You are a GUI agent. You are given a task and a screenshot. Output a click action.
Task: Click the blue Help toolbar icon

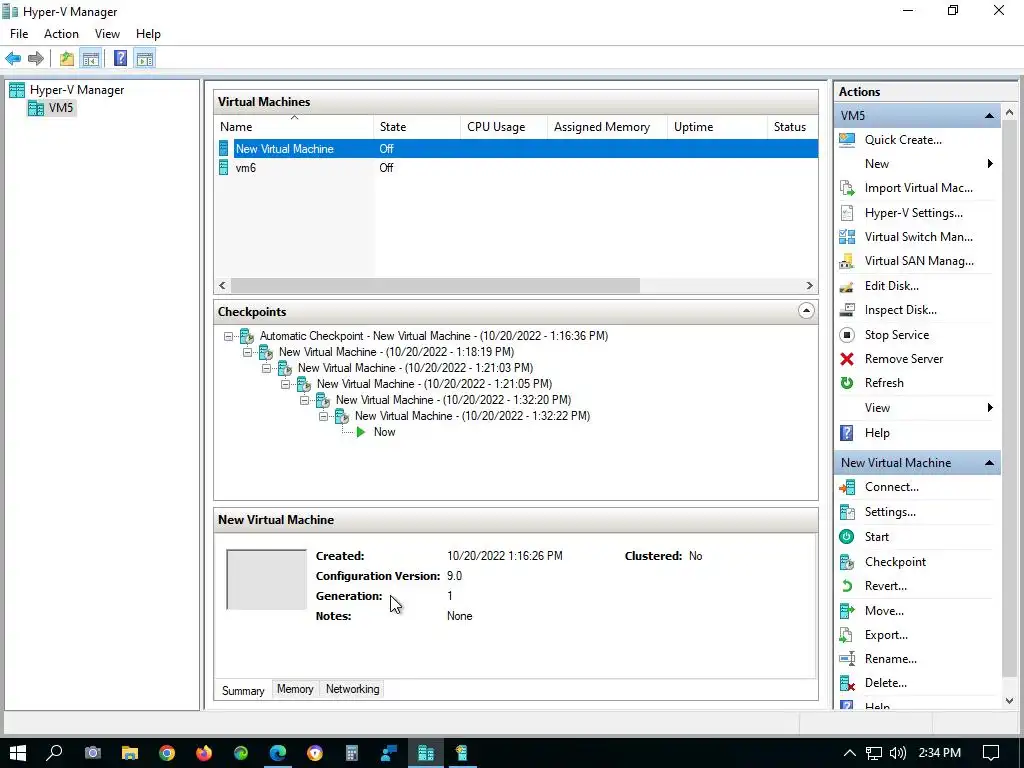pyautogui.click(x=120, y=59)
